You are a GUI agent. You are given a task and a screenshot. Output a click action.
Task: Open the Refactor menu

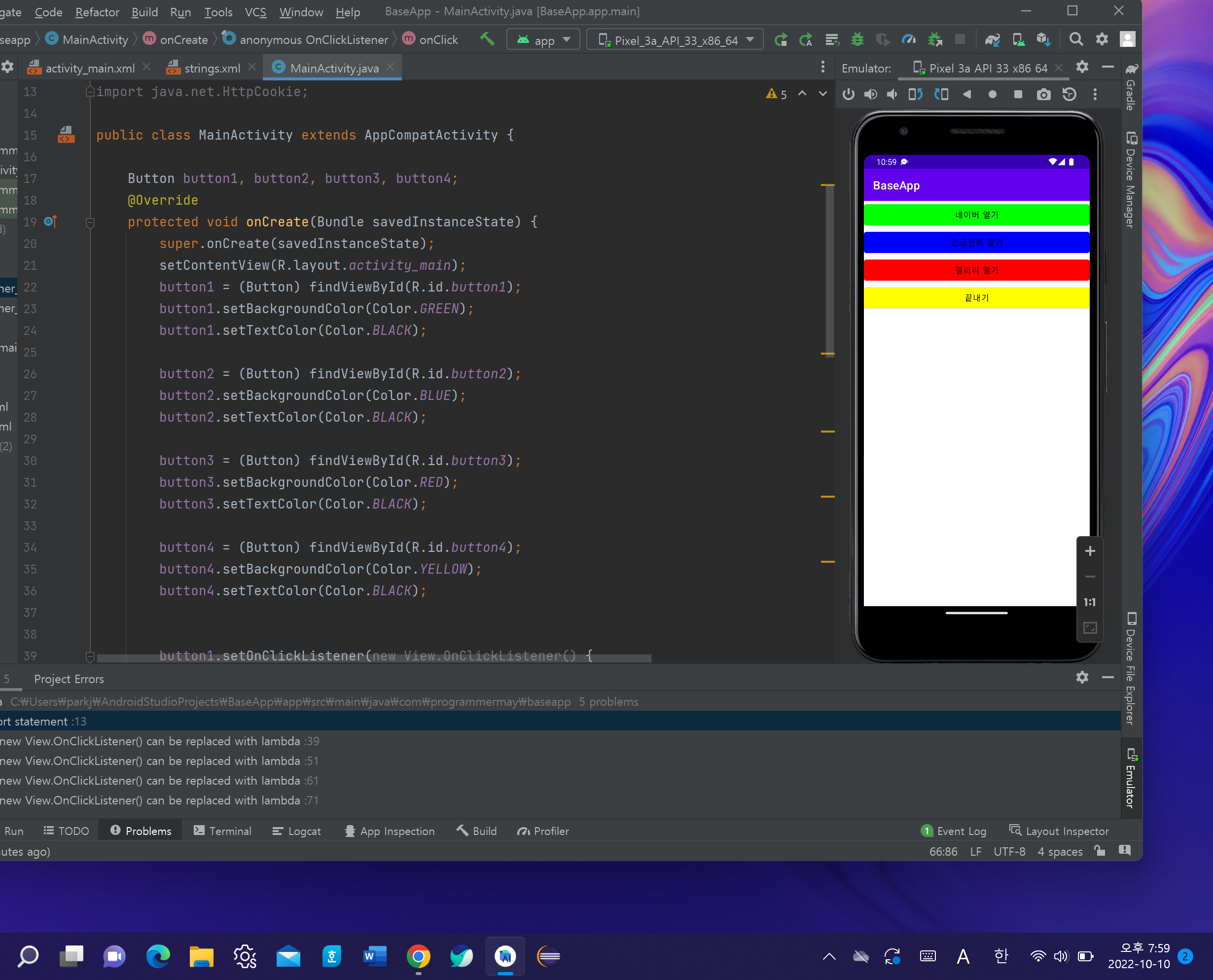click(97, 12)
